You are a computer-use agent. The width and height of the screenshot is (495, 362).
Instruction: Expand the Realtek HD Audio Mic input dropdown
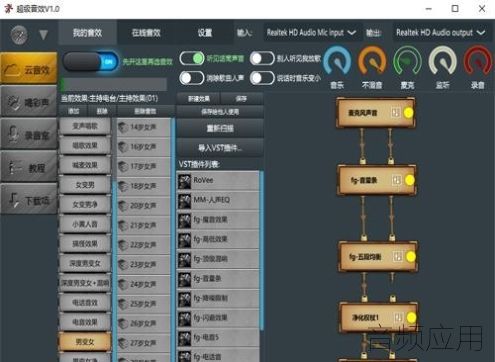pos(312,33)
